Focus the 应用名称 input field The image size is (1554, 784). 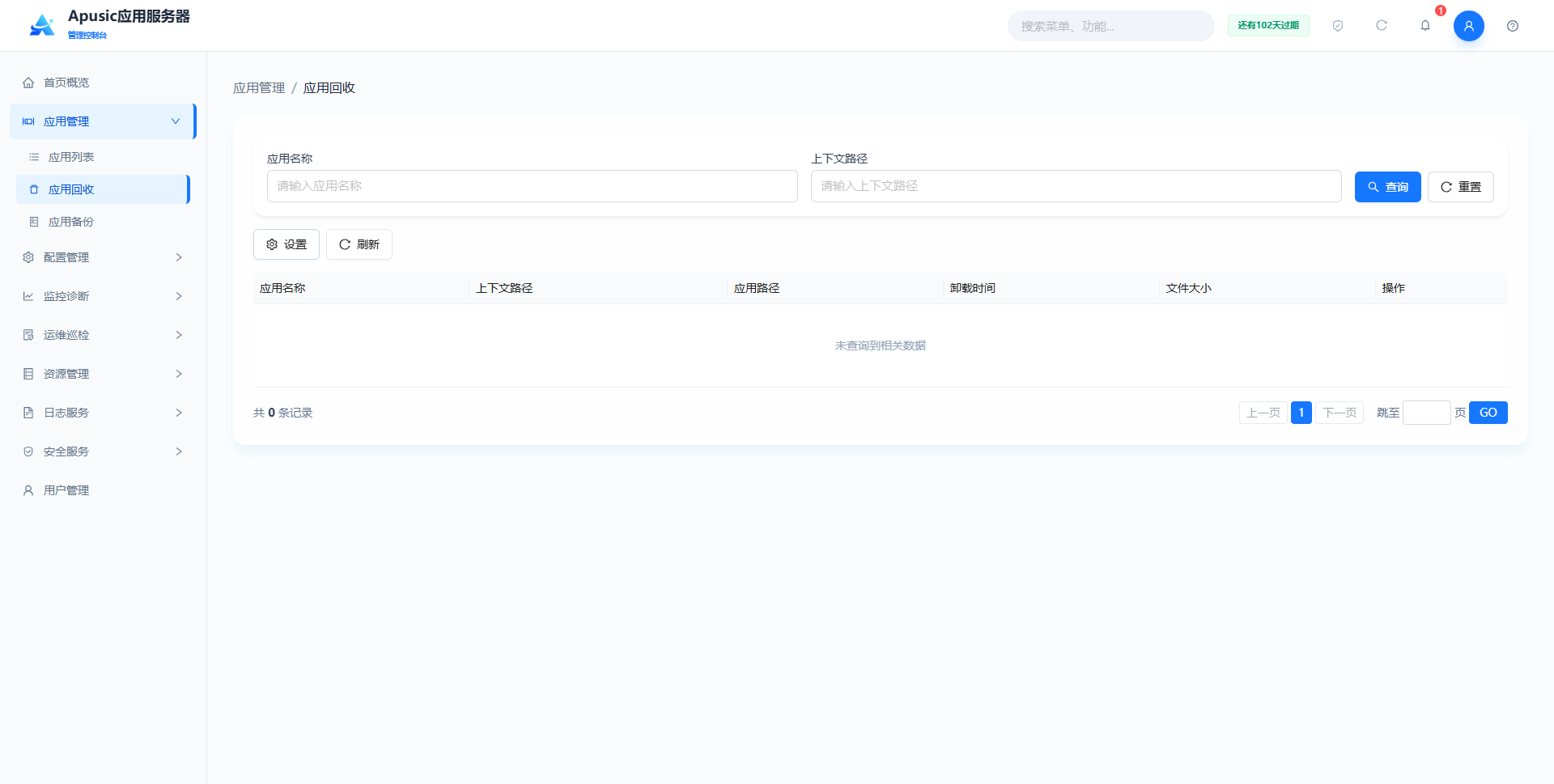[x=533, y=186]
